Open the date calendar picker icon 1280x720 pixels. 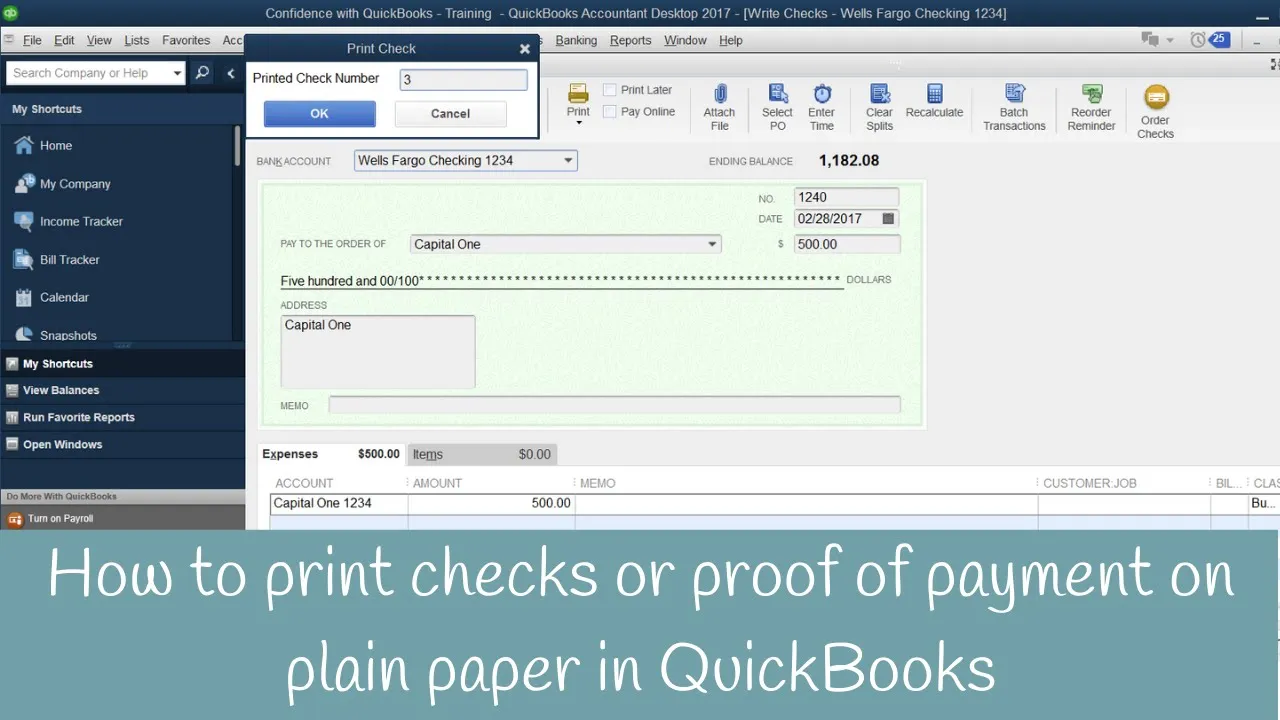[888, 218]
